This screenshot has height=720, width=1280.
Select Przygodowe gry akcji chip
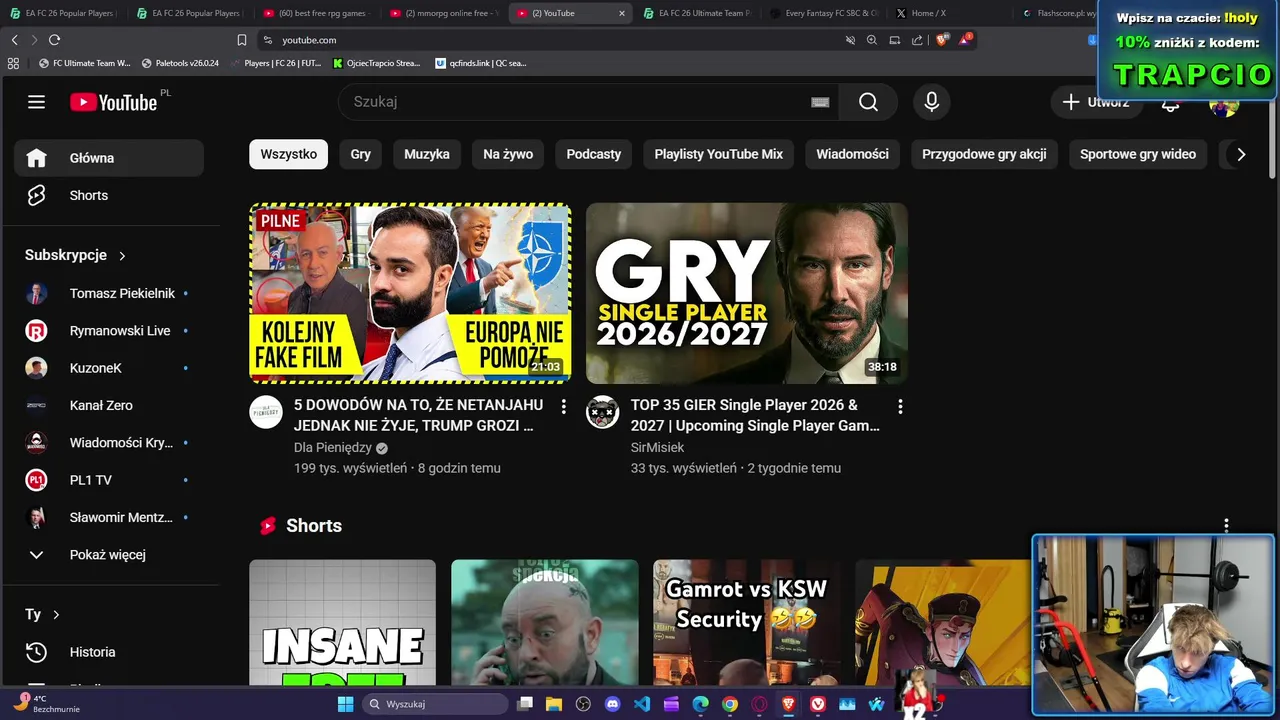(984, 154)
